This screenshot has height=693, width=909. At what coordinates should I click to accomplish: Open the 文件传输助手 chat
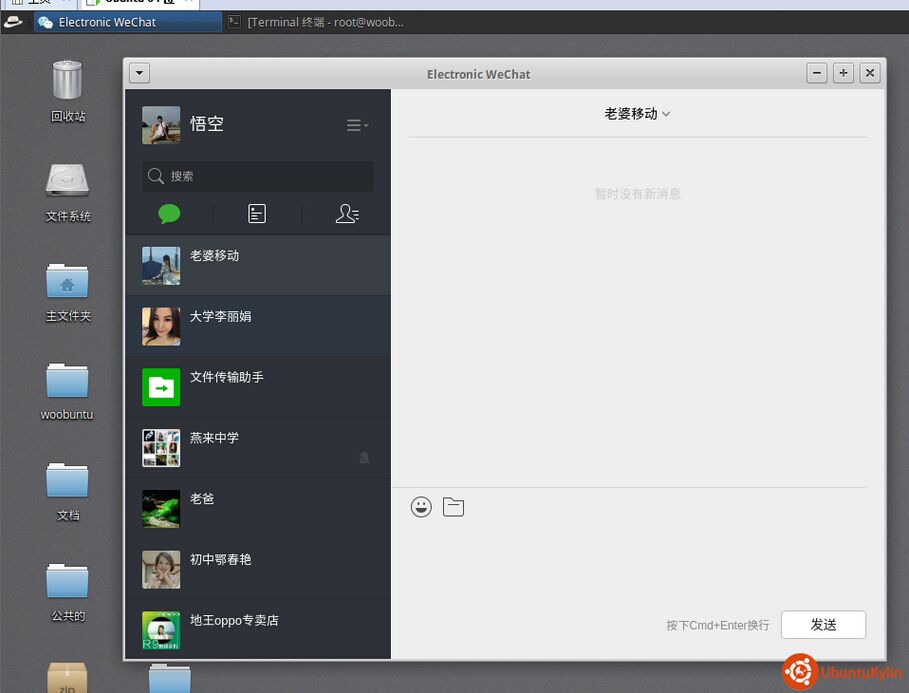click(x=258, y=387)
